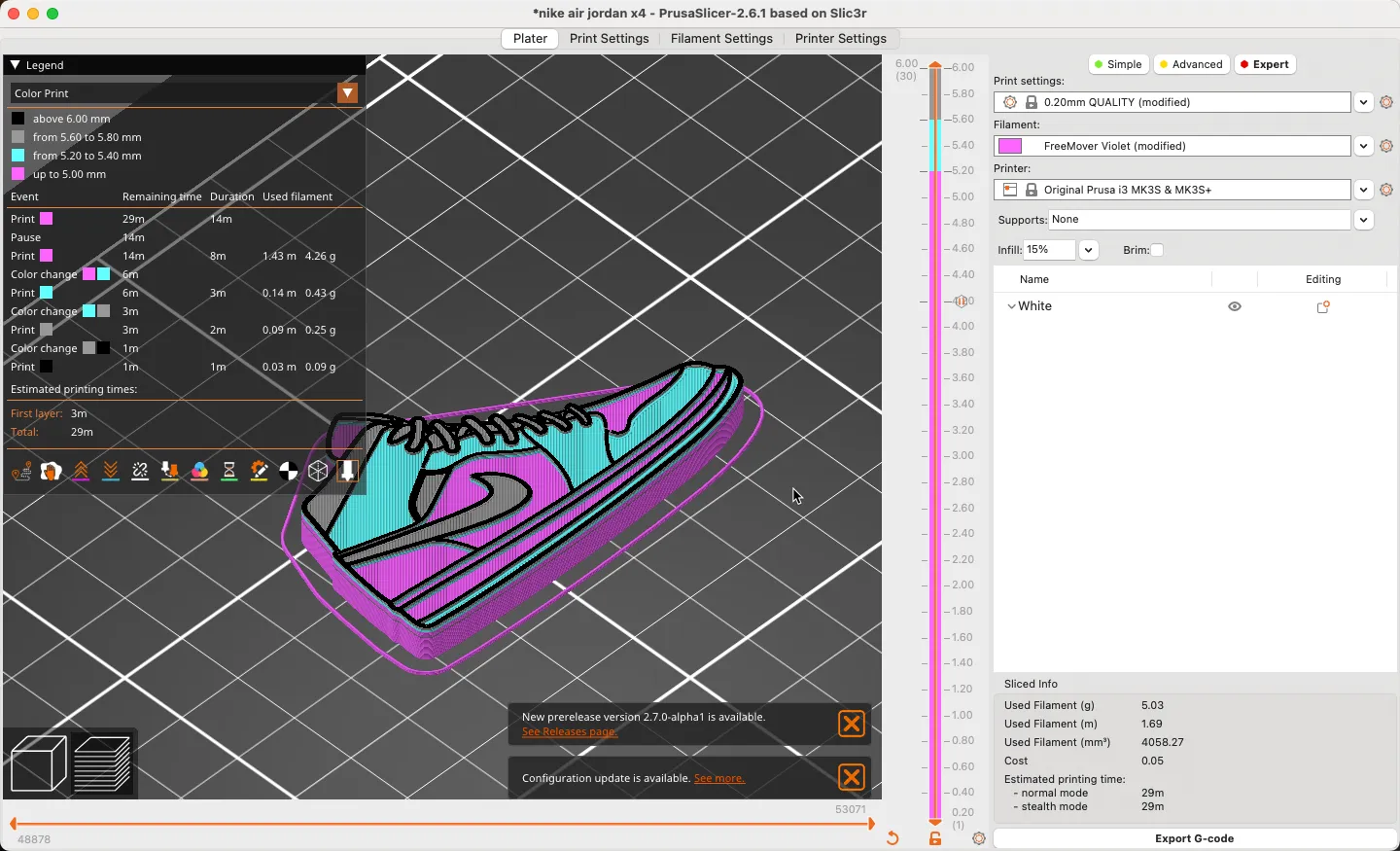Viewport: 1400px width, 851px height.
Task: Enable the Brim checkbox
Action: click(1157, 250)
